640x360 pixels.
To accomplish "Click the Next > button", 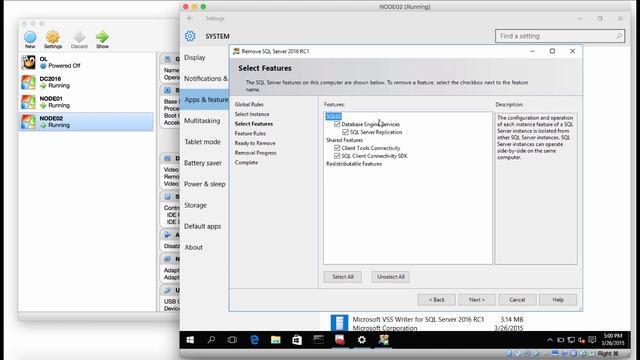I will pyautogui.click(x=477, y=300).
